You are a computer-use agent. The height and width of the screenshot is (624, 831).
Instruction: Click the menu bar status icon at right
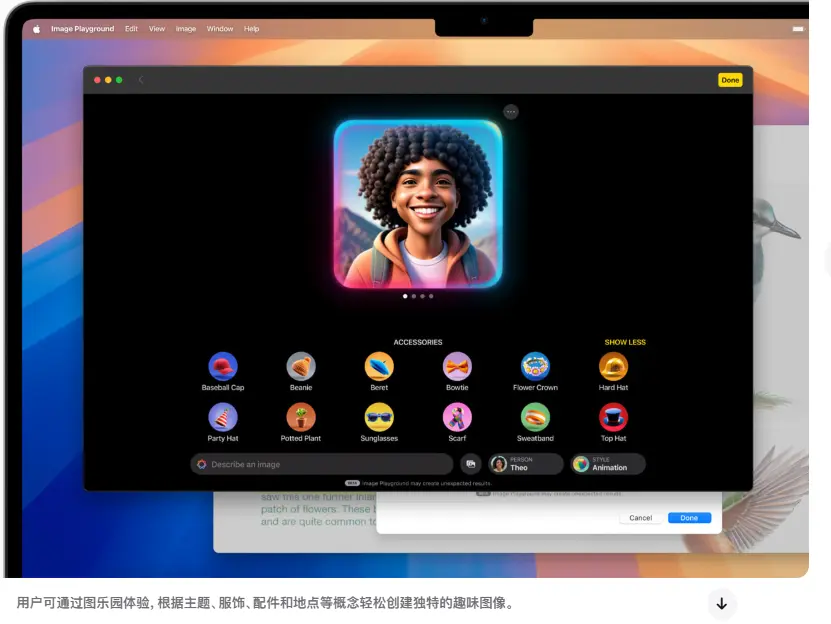pos(798,29)
